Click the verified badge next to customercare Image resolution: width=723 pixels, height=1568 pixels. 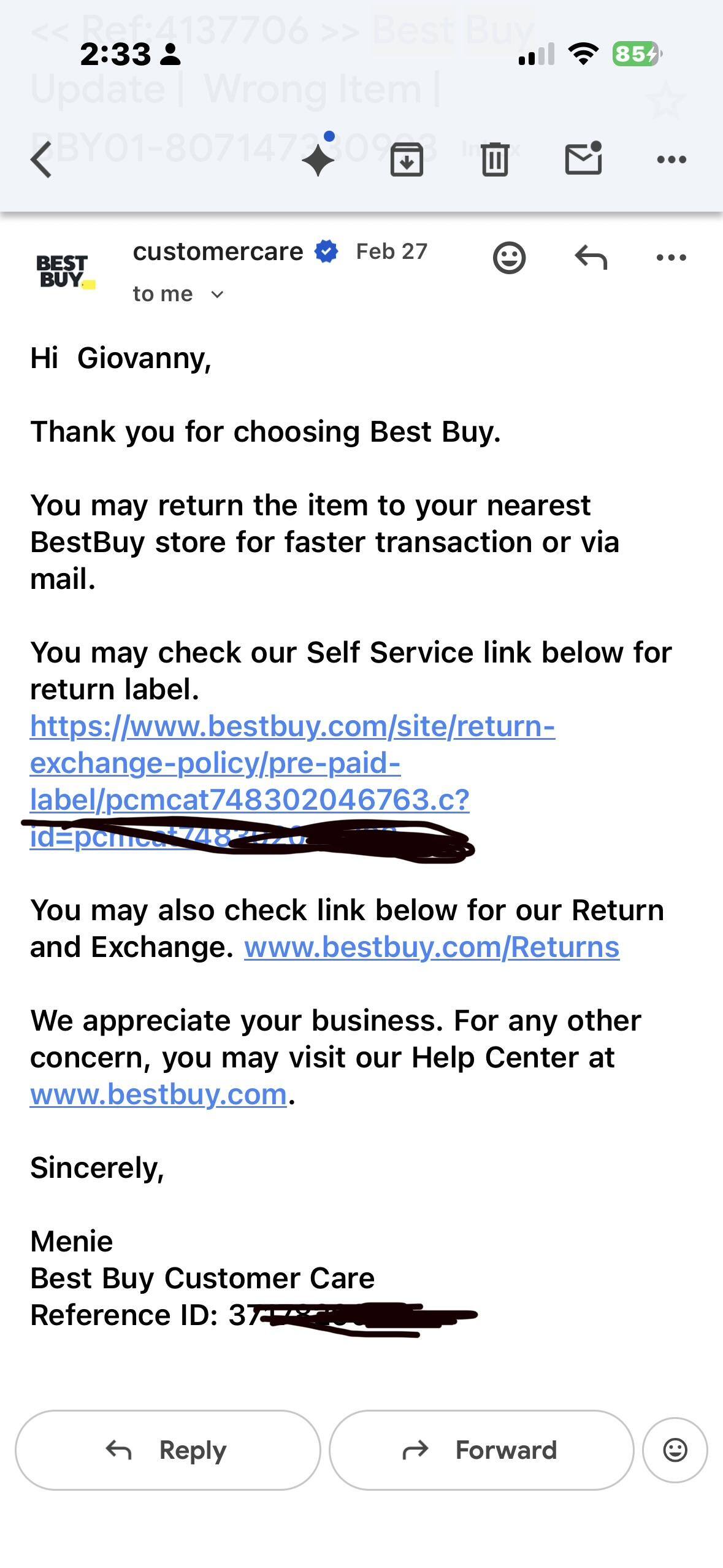pyautogui.click(x=325, y=252)
